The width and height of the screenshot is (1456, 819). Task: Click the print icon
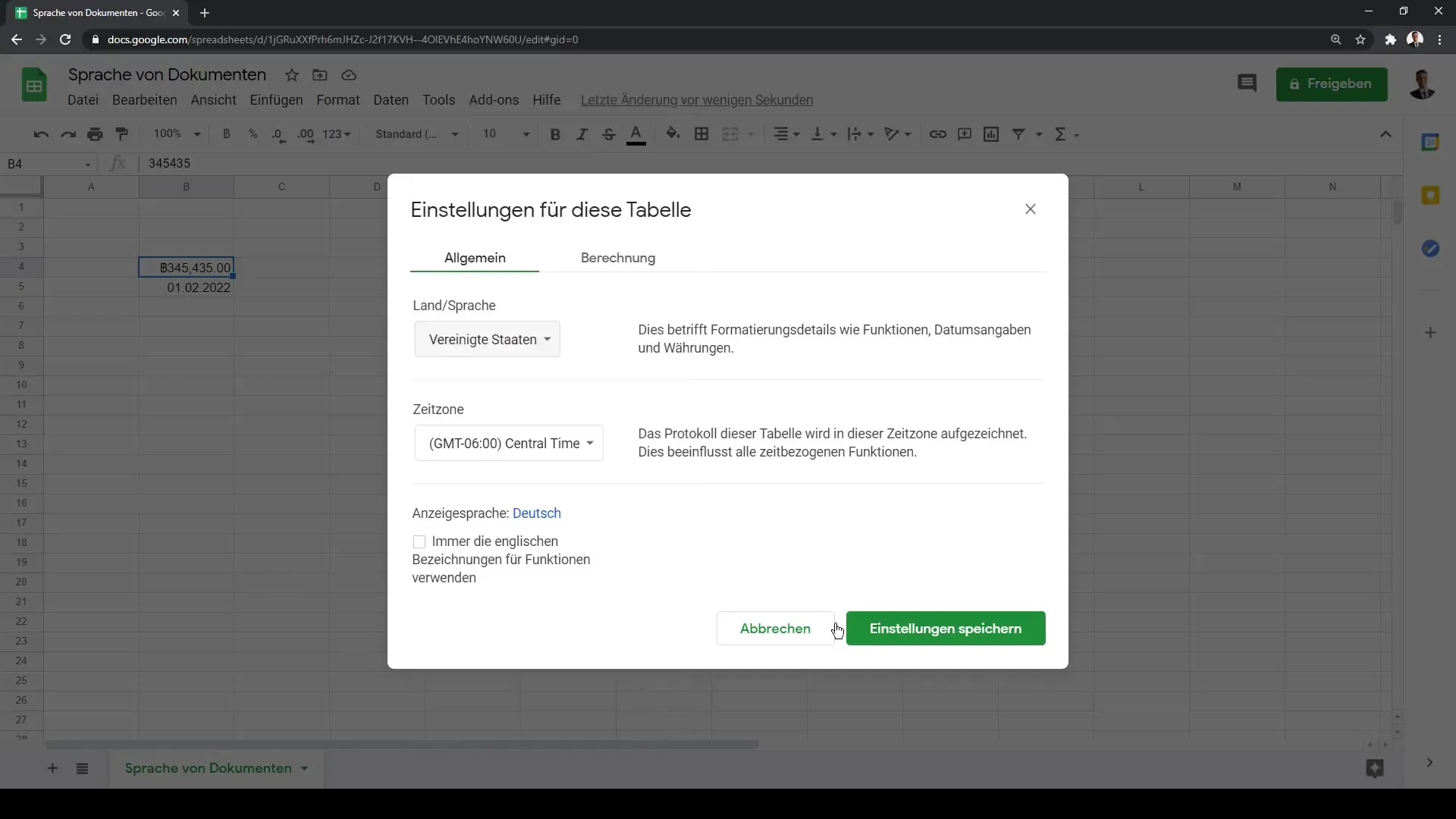(x=95, y=134)
